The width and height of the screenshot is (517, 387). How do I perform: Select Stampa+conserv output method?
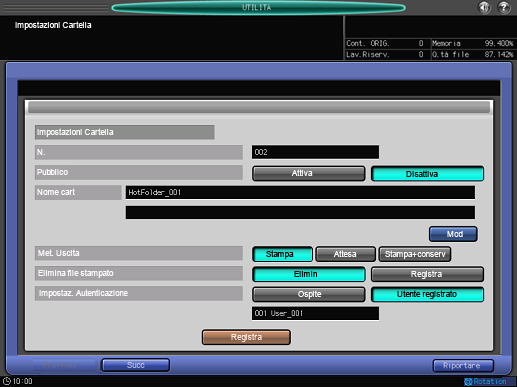(x=415, y=254)
